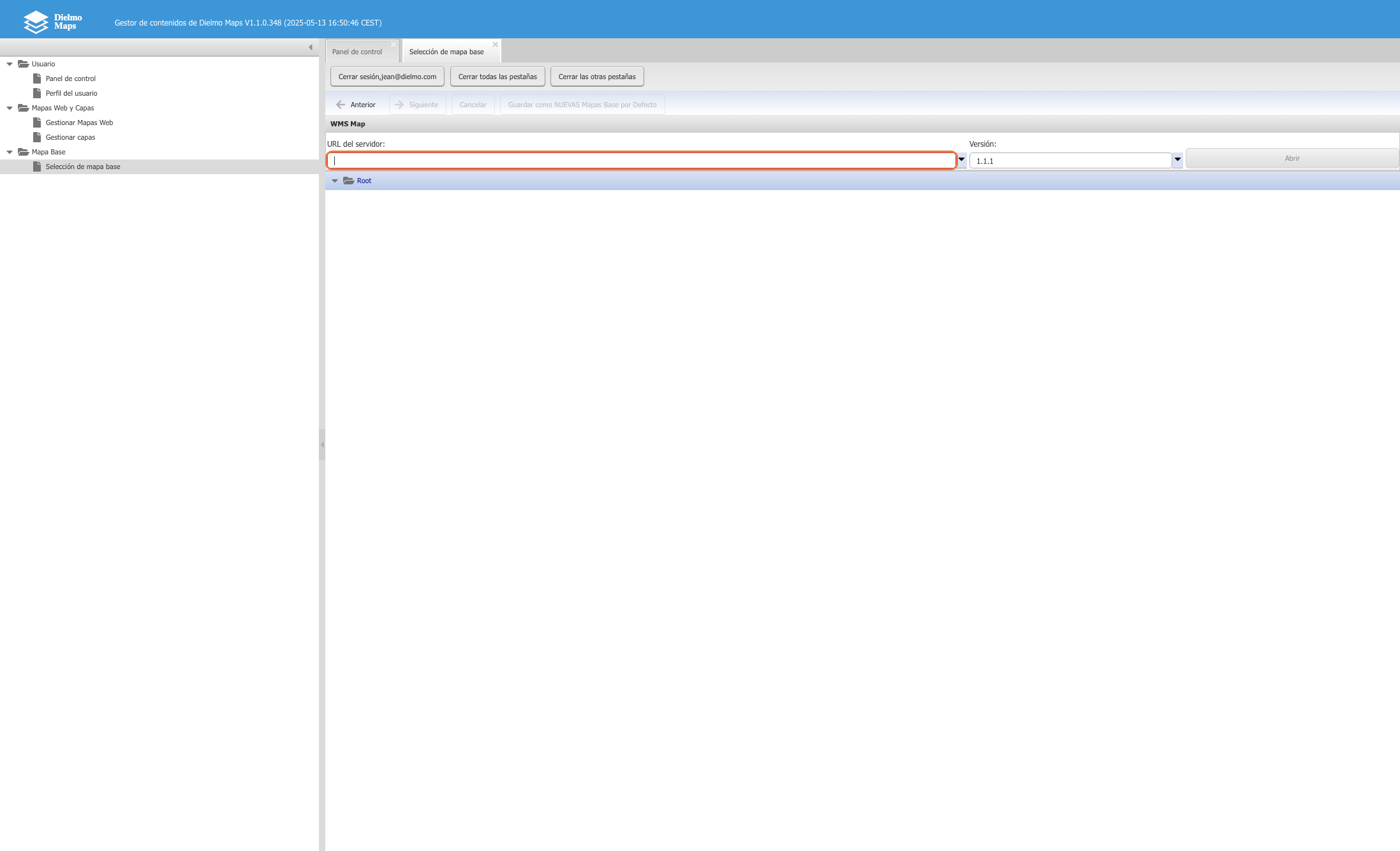
Task: Click the Usuario folder icon
Action: tap(24, 64)
